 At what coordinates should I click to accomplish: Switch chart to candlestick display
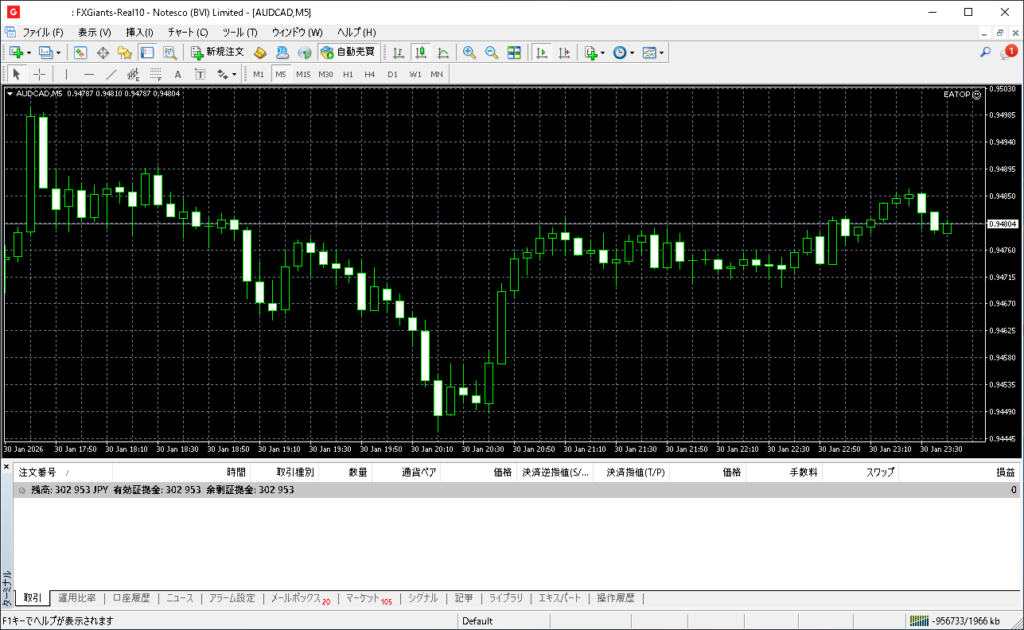(421, 52)
